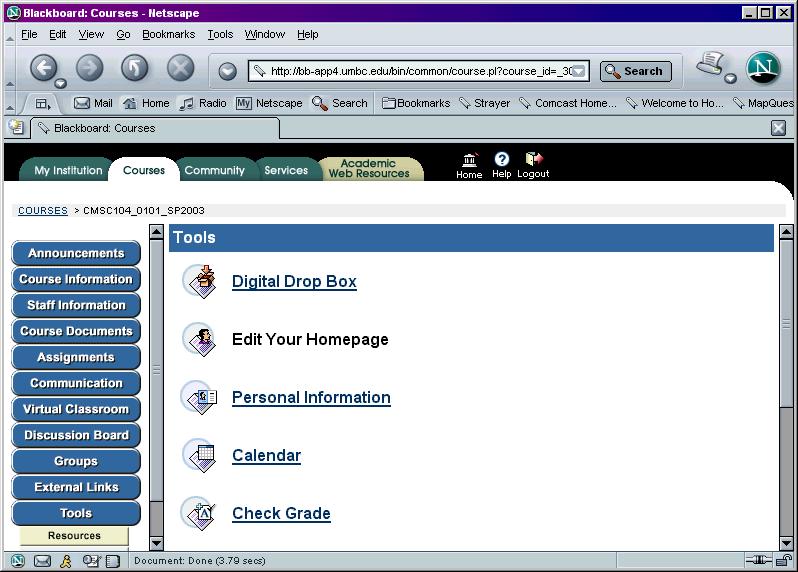Open Navigator from status bar component icon
The height and width of the screenshot is (572, 798).
(18, 561)
